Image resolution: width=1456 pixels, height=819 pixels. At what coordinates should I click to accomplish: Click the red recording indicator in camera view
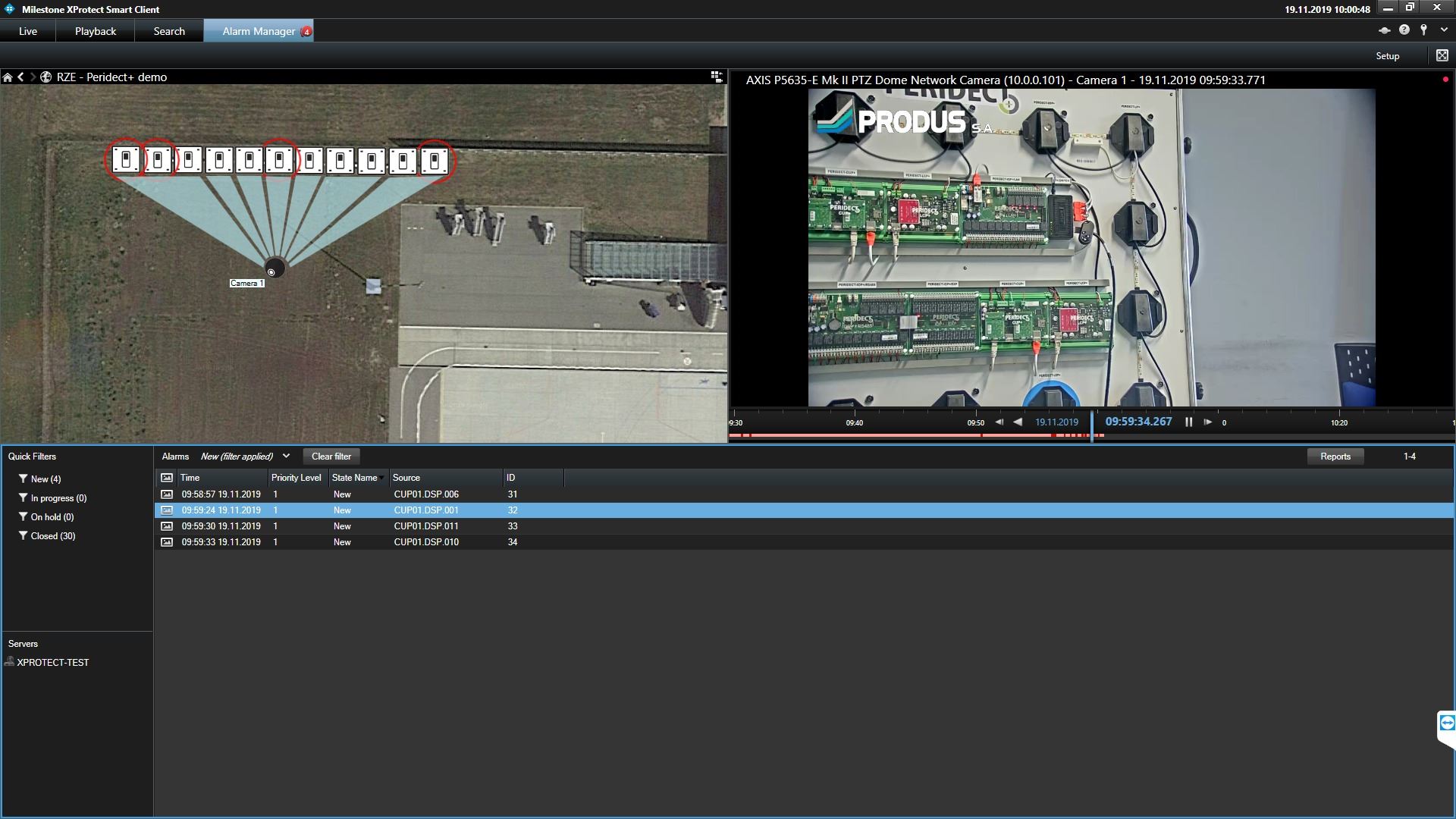1445,79
